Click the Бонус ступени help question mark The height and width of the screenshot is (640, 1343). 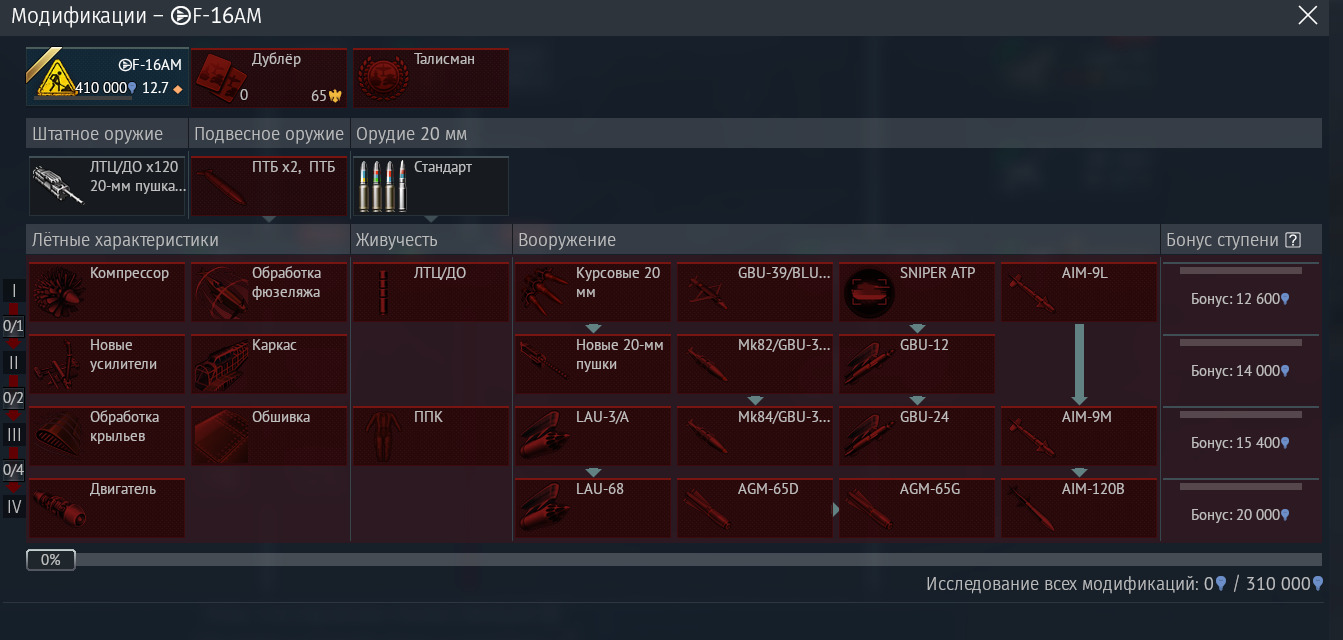(x=1293, y=240)
